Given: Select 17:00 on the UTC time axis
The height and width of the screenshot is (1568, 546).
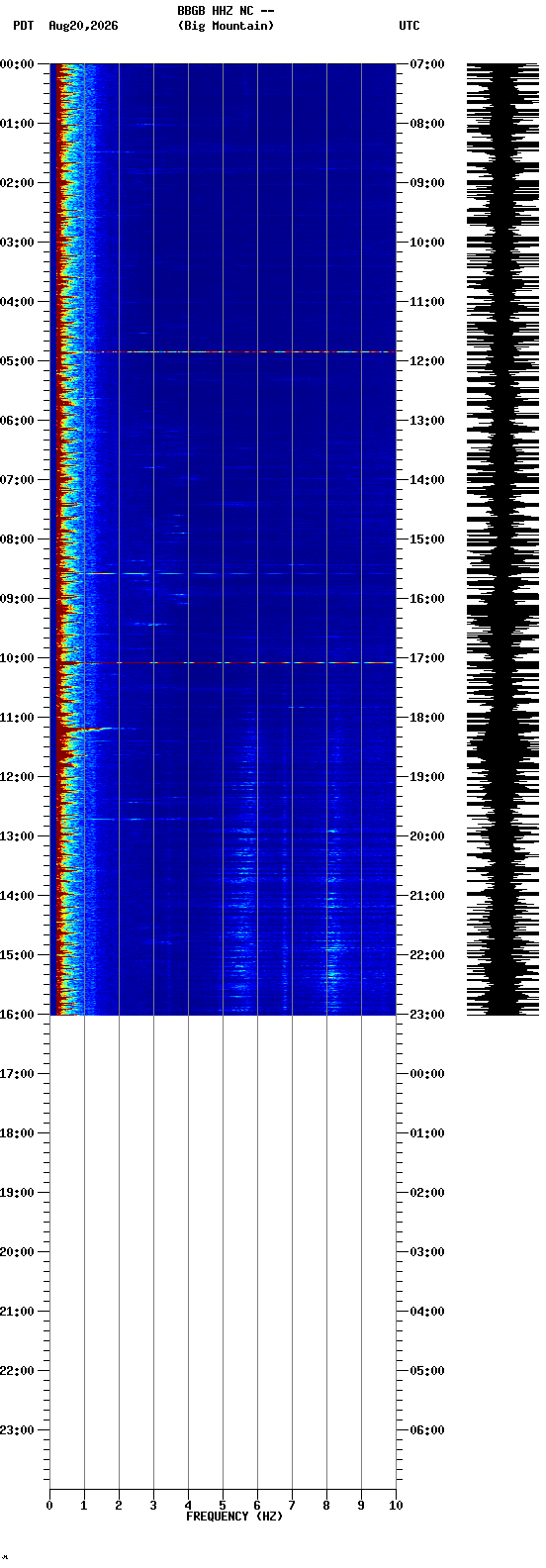Looking at the screenshot, I should (427, 658).
